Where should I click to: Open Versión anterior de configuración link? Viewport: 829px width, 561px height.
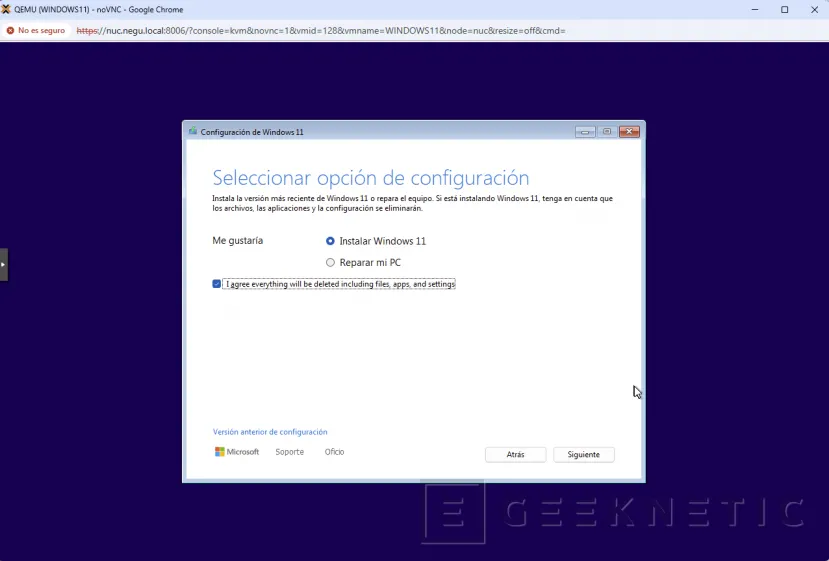pyautogui.click(x=270, y=432)
